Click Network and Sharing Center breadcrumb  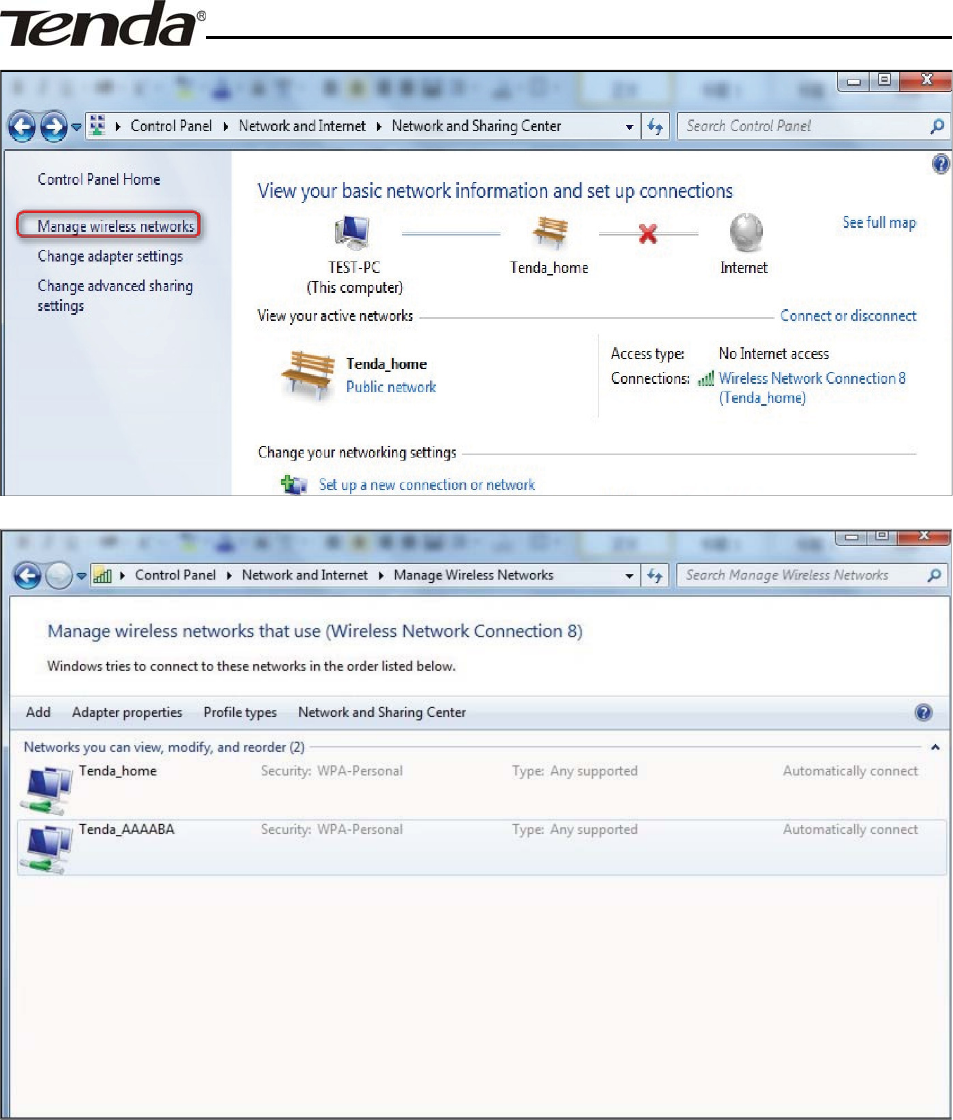(x=476, y=126)
